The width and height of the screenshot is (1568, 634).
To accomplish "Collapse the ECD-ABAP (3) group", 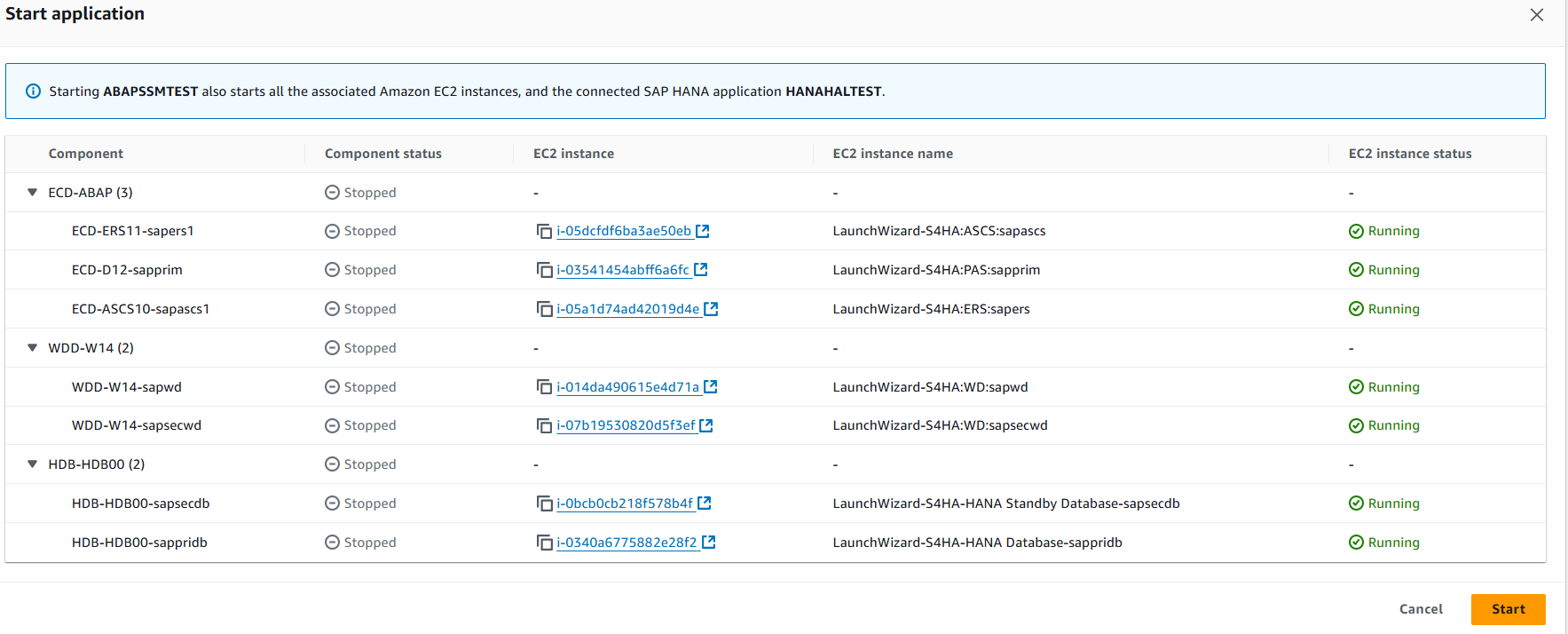I will point(32,192).
